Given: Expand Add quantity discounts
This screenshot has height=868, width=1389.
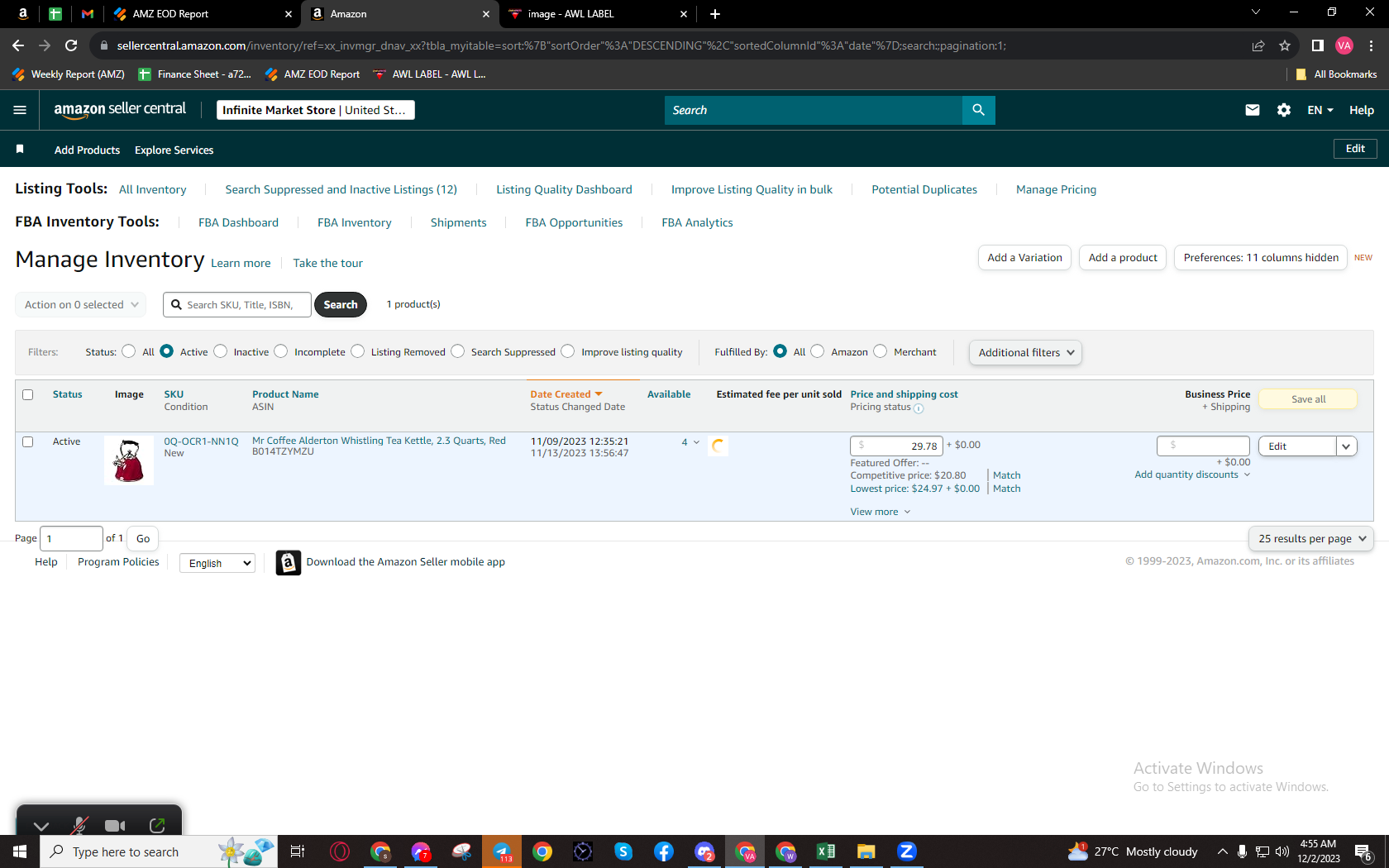Looking at the screenshot, I should tap(1192, 475).
